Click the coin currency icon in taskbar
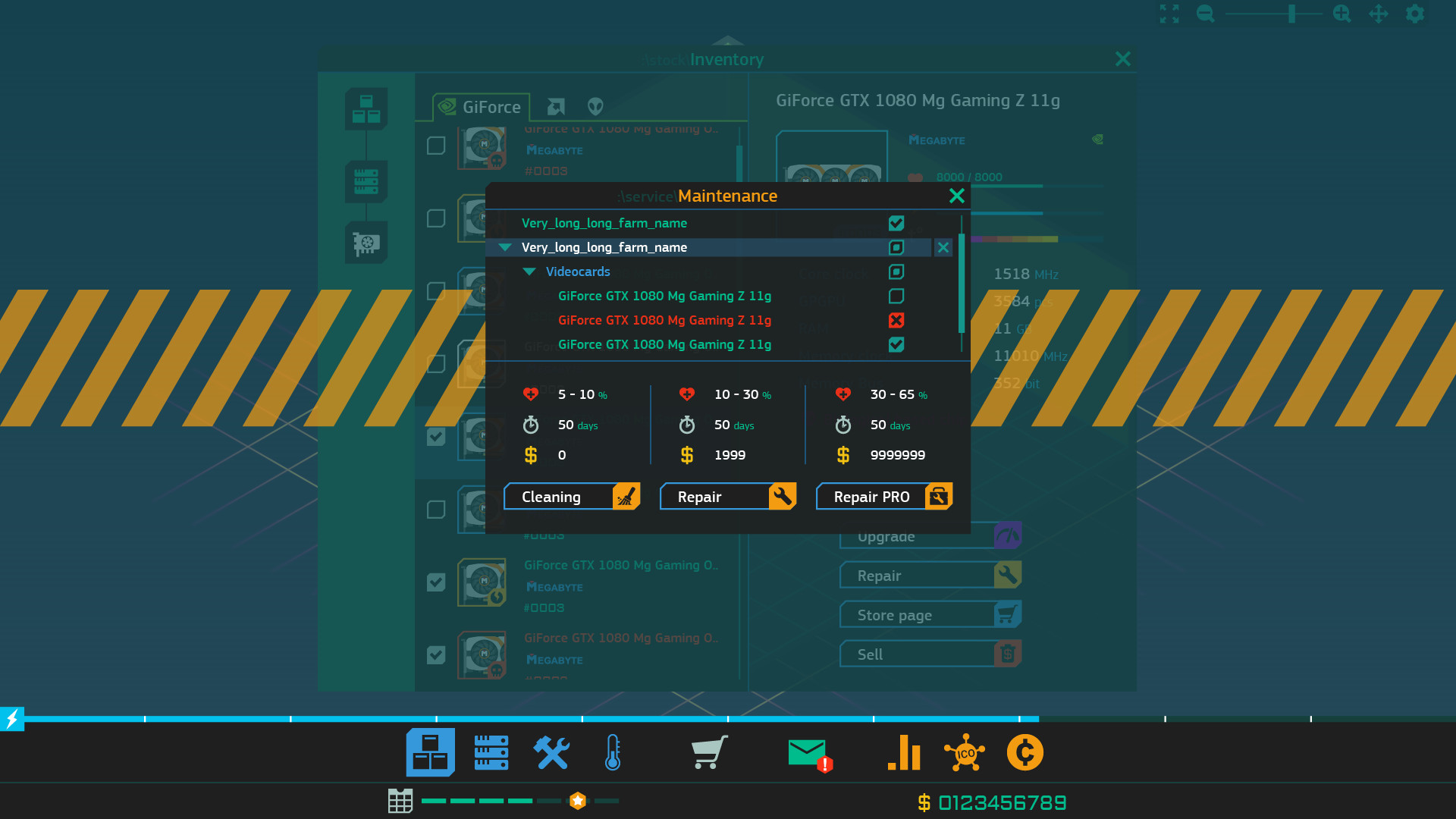Viewport: 1456px width, 819px height. 1025,752
